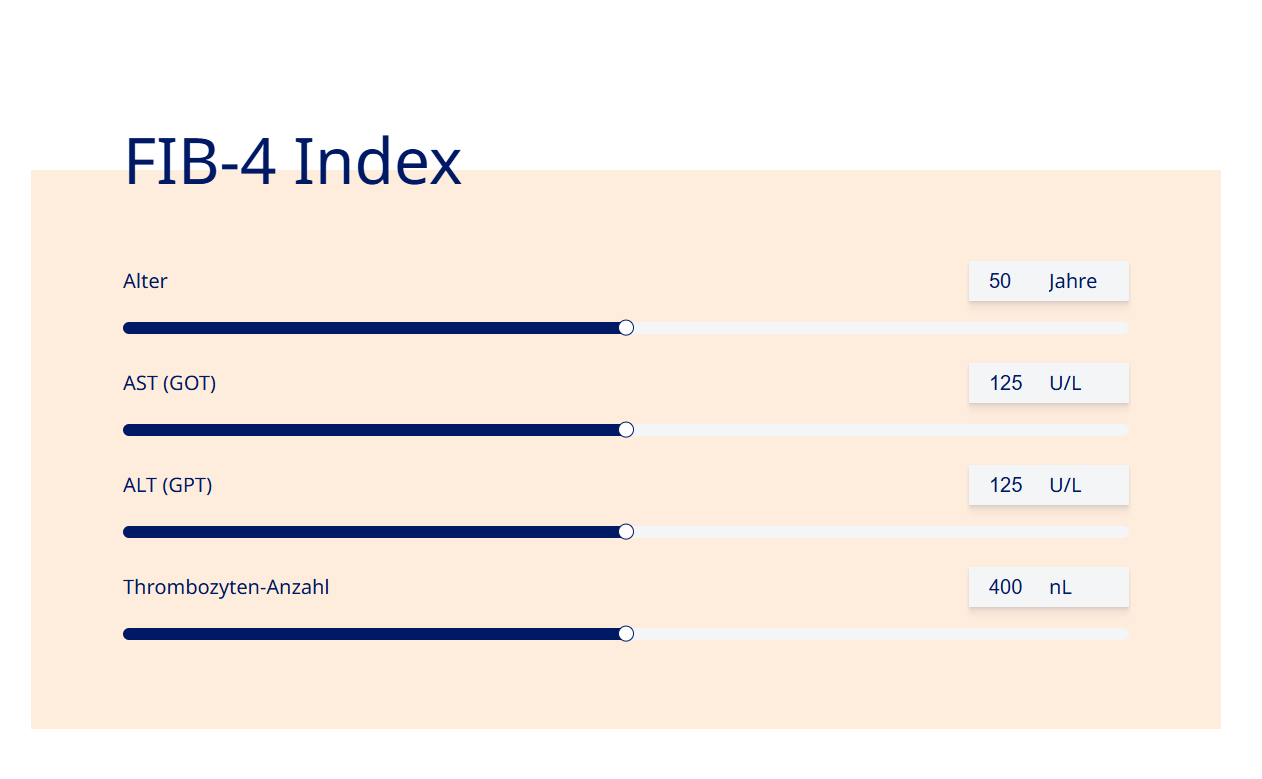Click the Thrombozyten-Anzahl slider handle
The image size is (1262, 779).
coord(626,634)
